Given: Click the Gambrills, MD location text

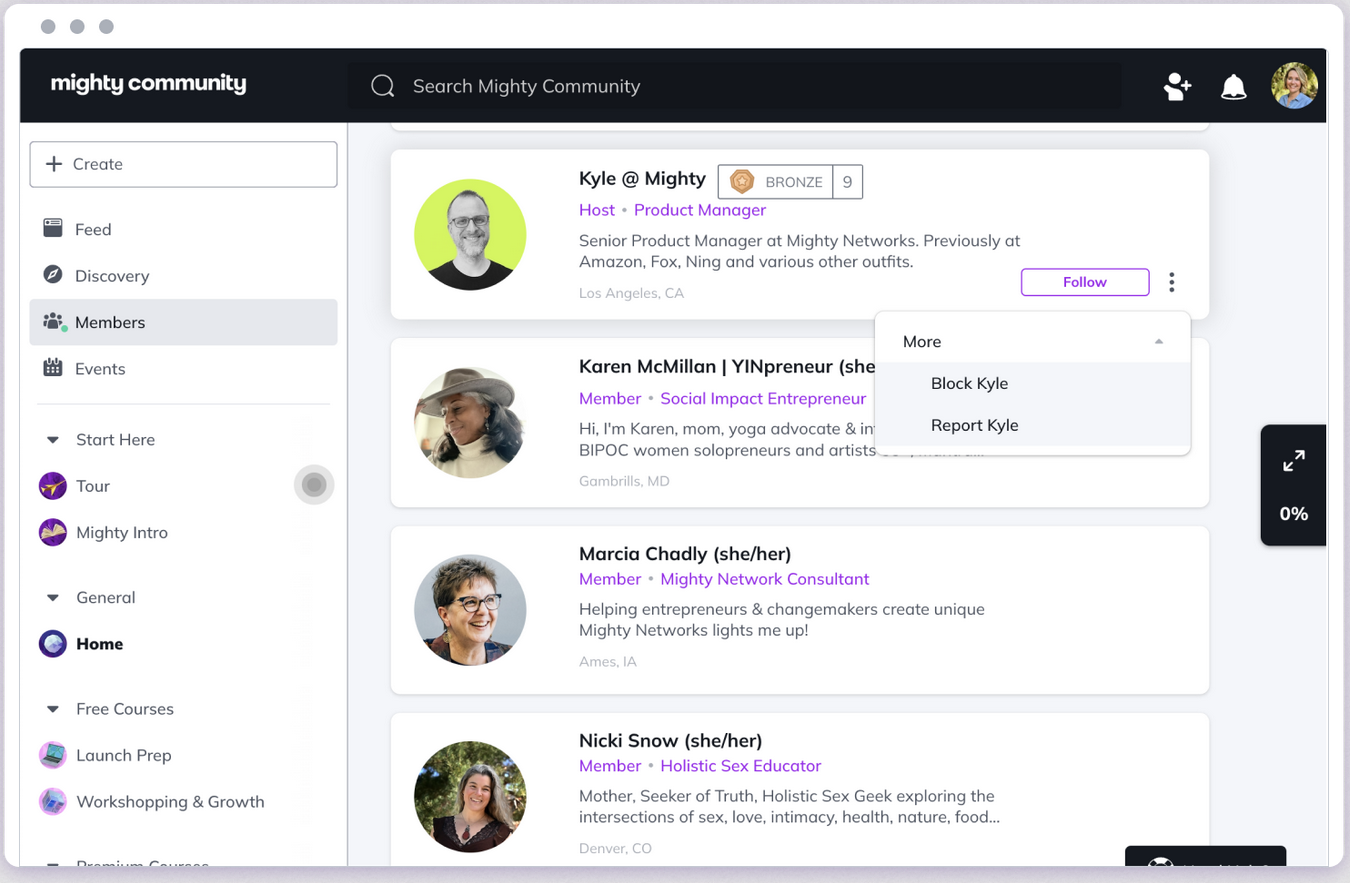Looking at the screenshot, I should click(x=624, y=481).
